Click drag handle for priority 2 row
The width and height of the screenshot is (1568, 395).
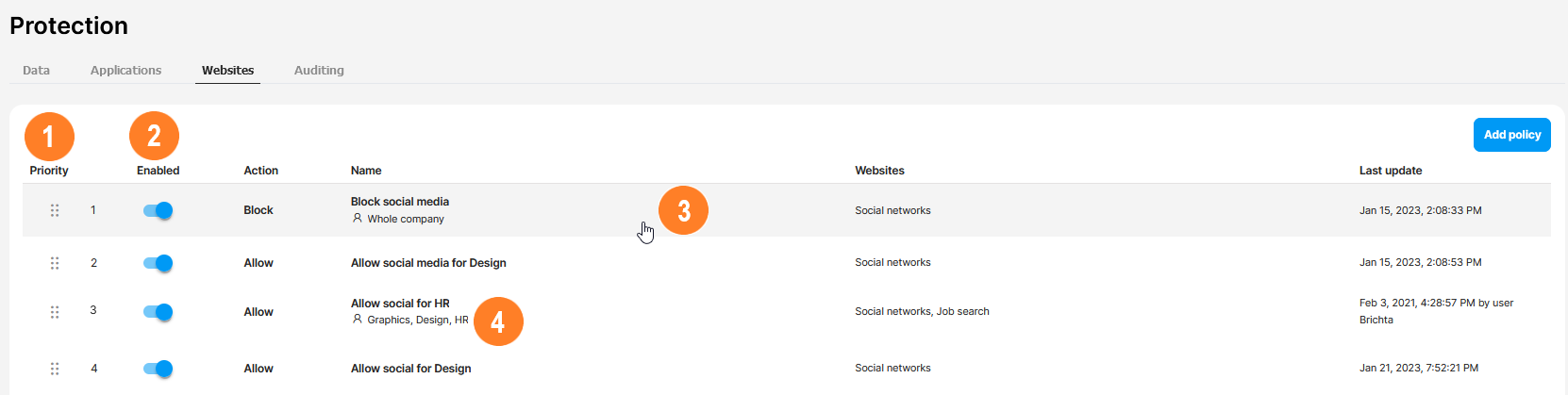tap(55, 263)
